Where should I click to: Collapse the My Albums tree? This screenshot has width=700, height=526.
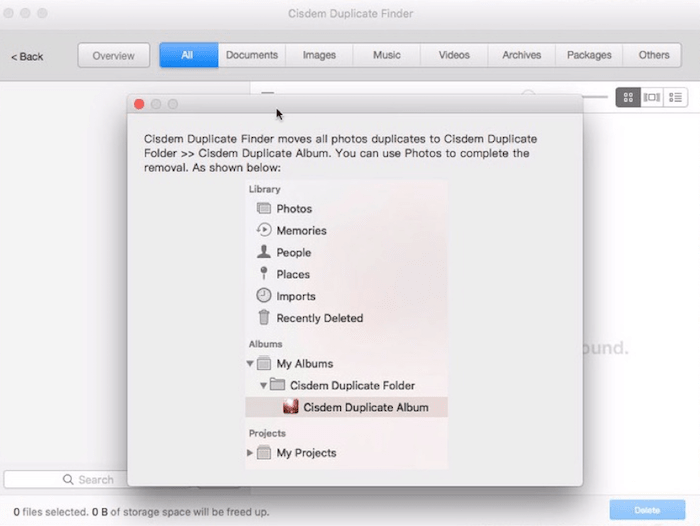[x=250, y=364]
